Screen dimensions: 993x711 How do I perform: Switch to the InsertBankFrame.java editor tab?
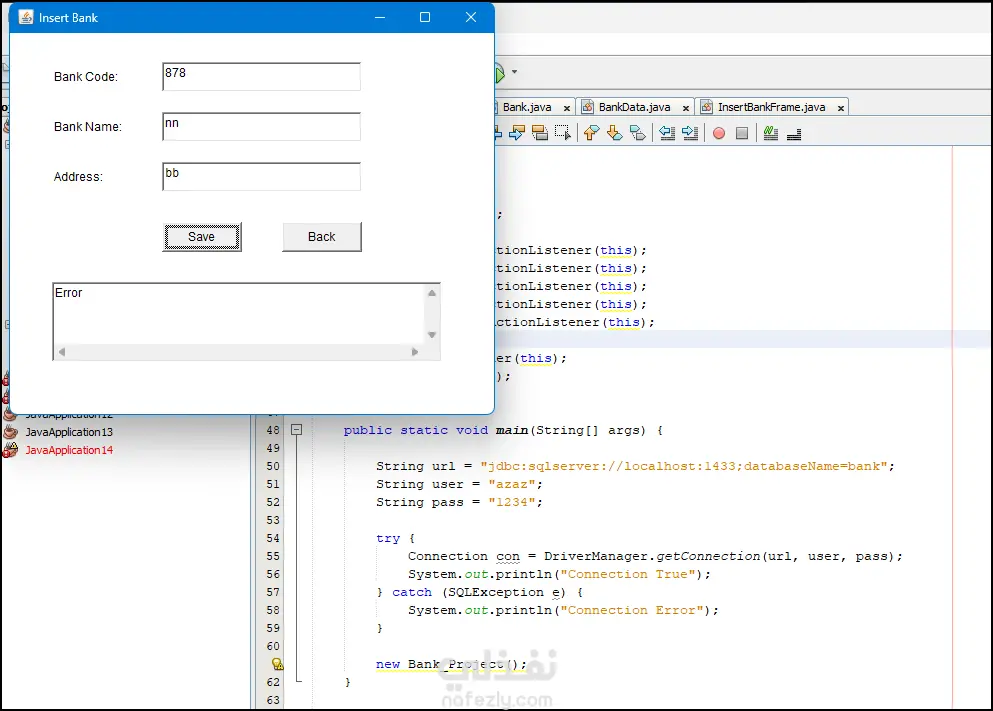tap(771, 108)
